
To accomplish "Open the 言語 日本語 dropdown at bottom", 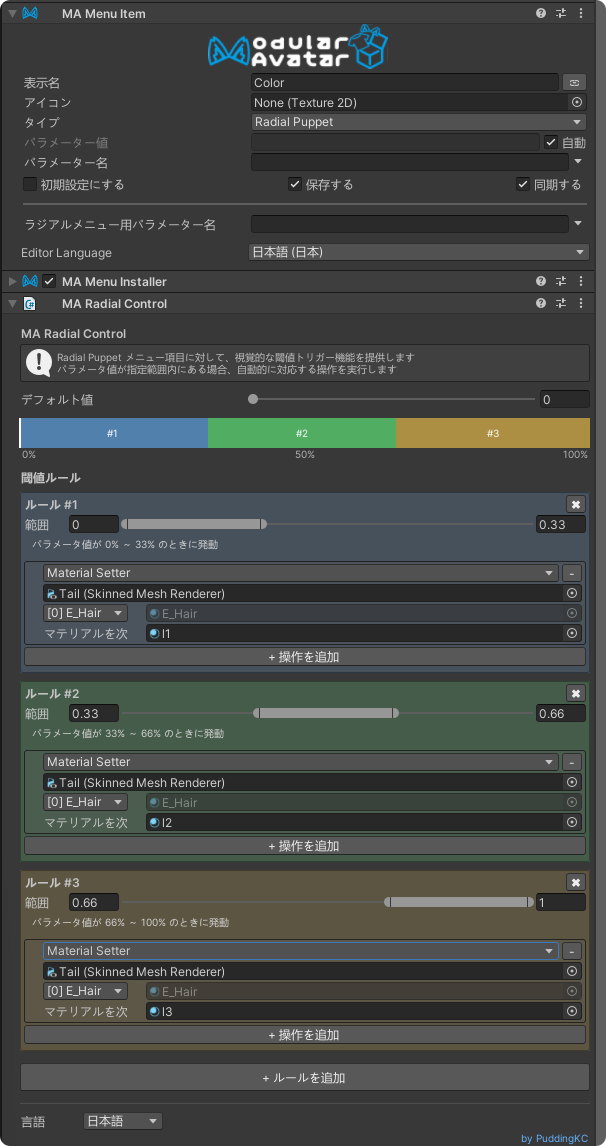I will point(122,1121).
